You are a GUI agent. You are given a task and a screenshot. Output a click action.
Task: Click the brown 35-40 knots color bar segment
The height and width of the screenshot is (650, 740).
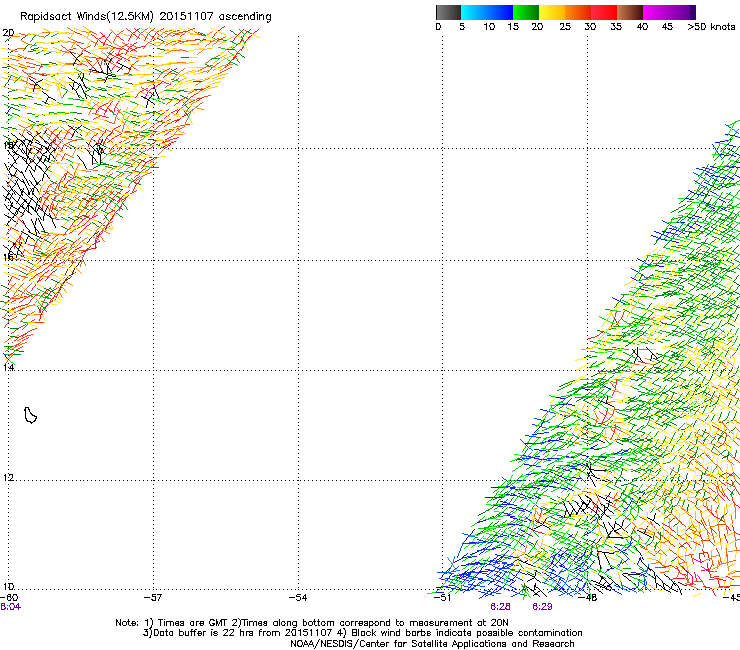(630, 12)
